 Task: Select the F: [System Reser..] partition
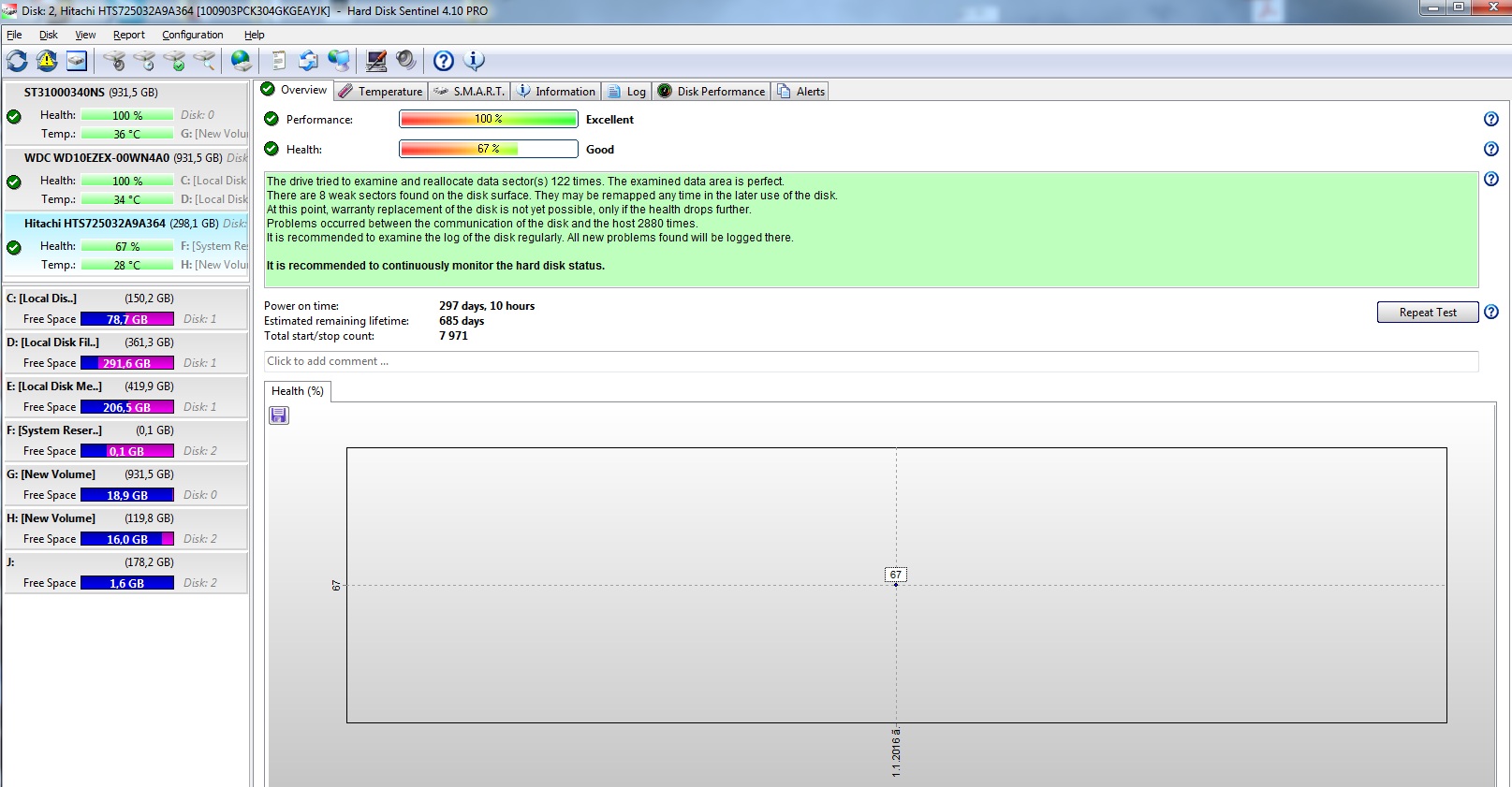click(126, 441)
